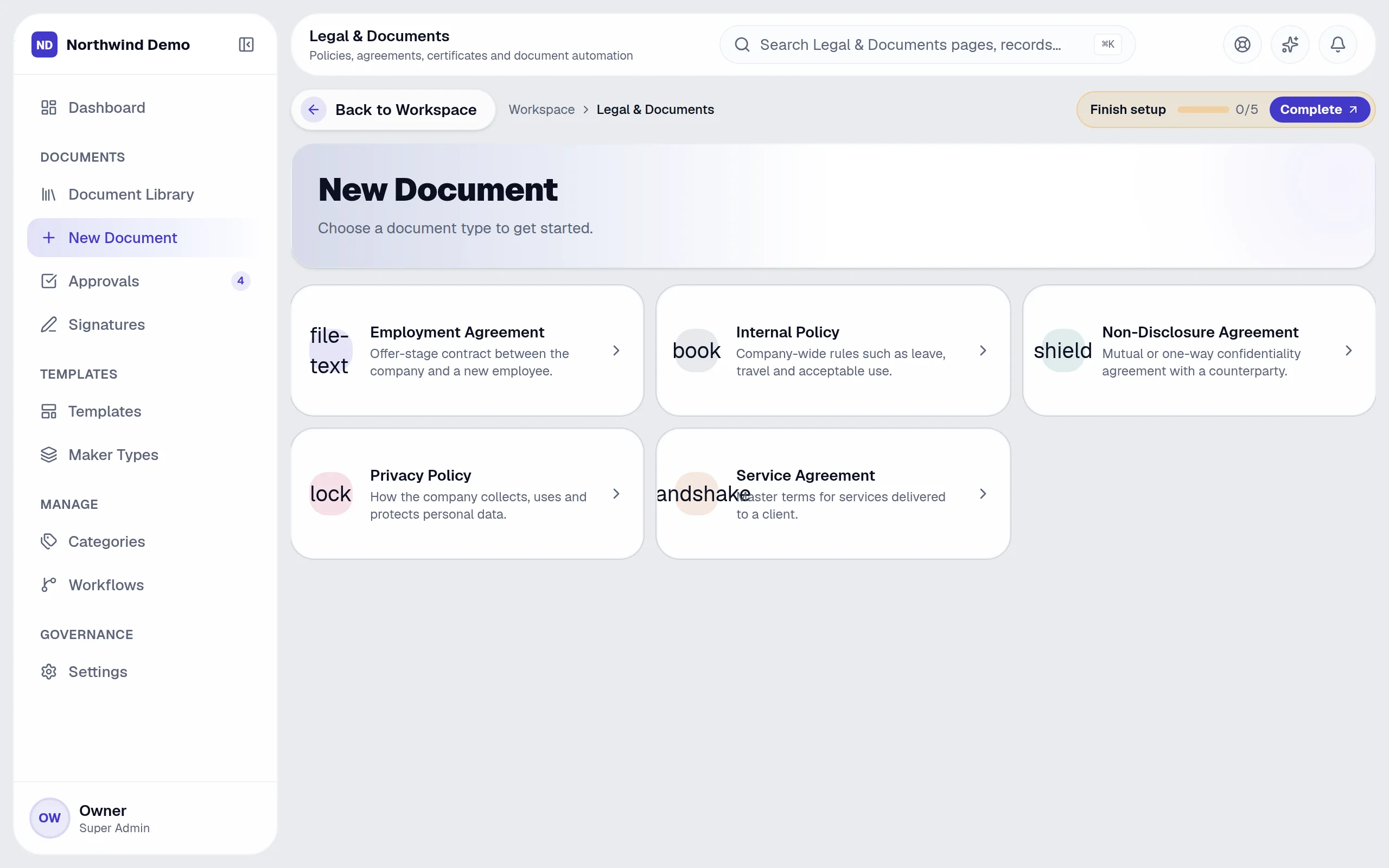Open Document Library in sidebar
This screenshot has width=1389, height=868.
[x=145, y=194]
